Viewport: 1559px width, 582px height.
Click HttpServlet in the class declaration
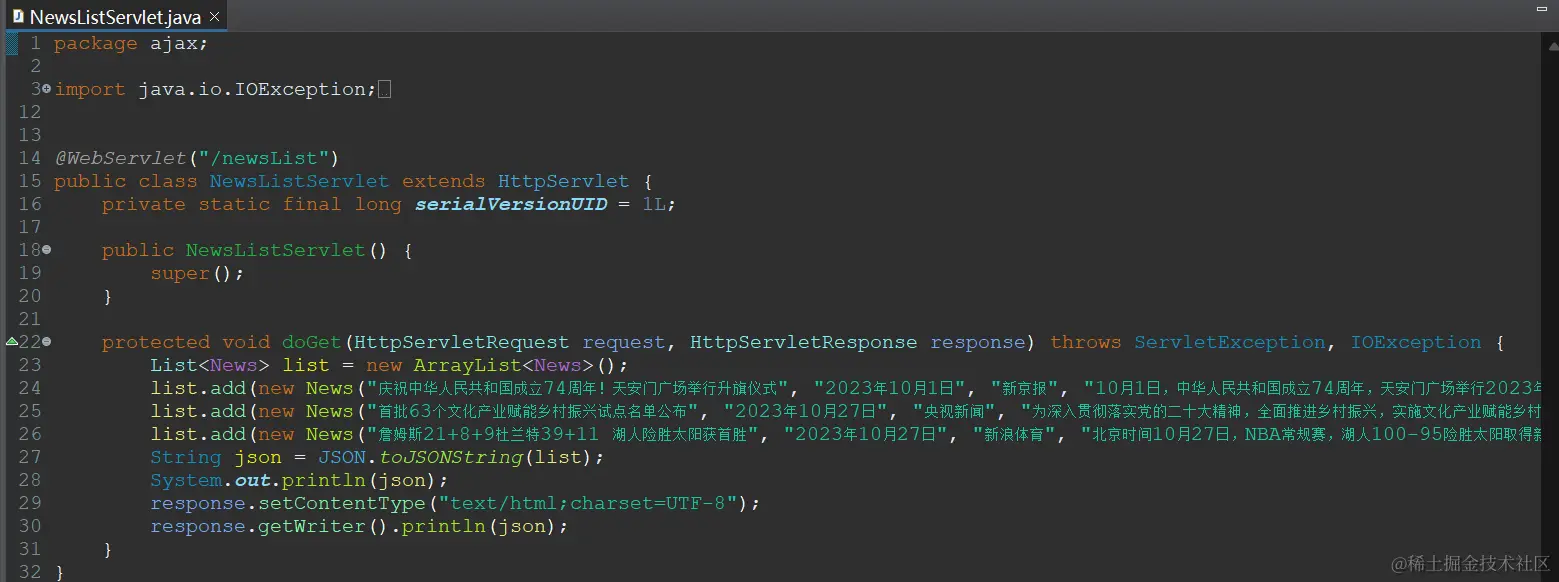coord(563,181)
